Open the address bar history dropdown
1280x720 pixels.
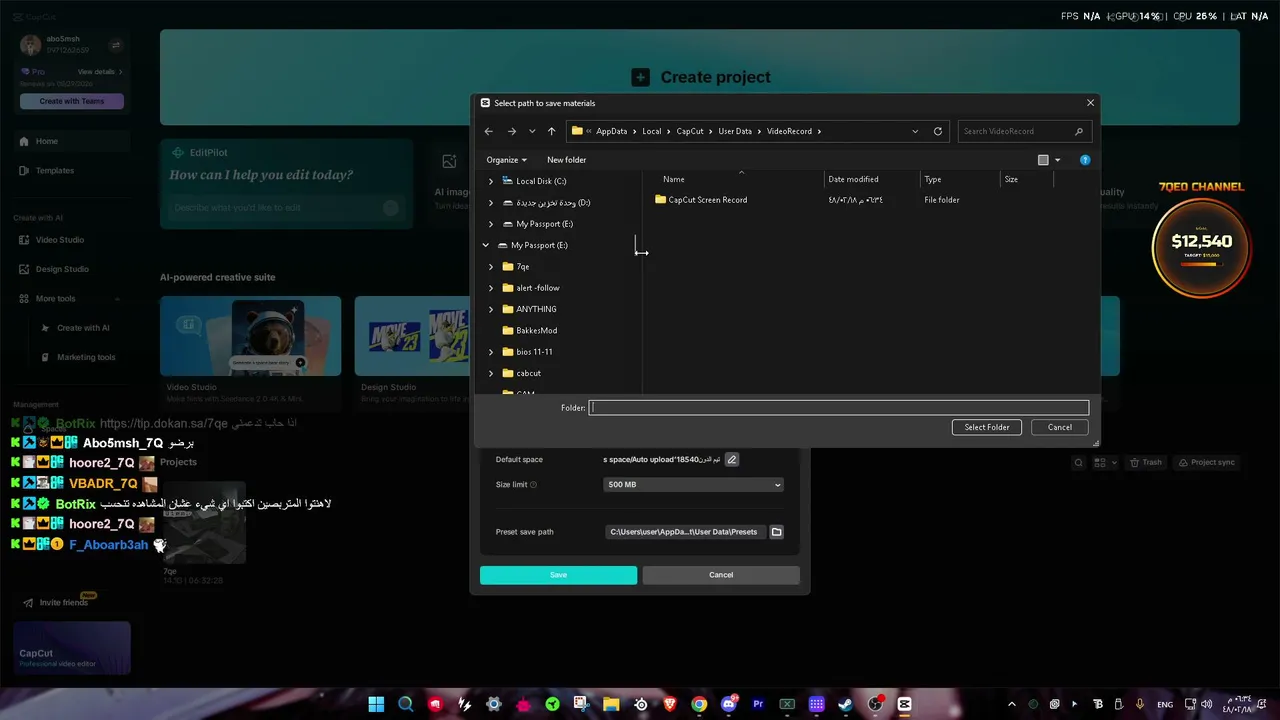915,131
